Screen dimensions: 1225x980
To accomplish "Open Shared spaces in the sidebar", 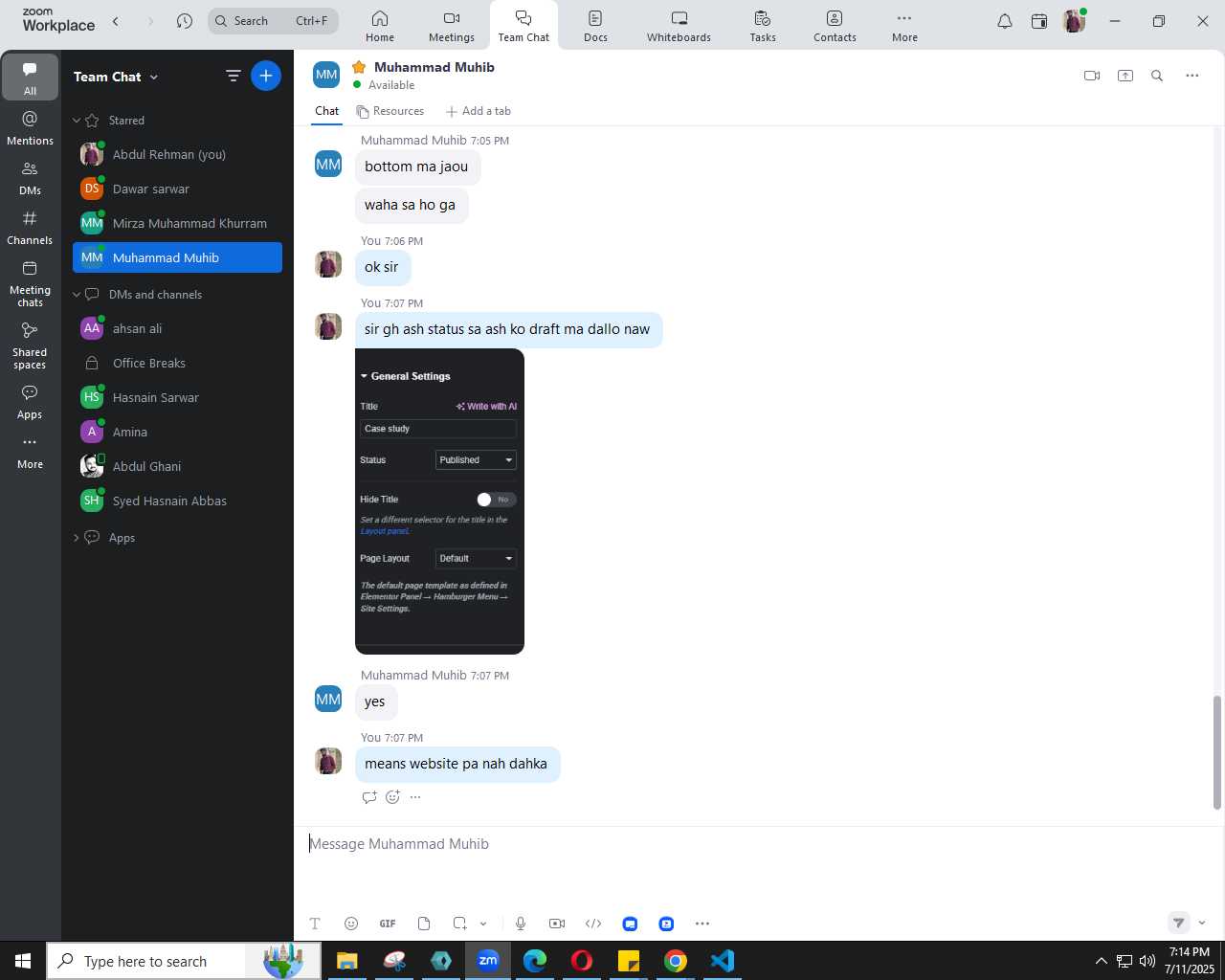I will (30, 345).
